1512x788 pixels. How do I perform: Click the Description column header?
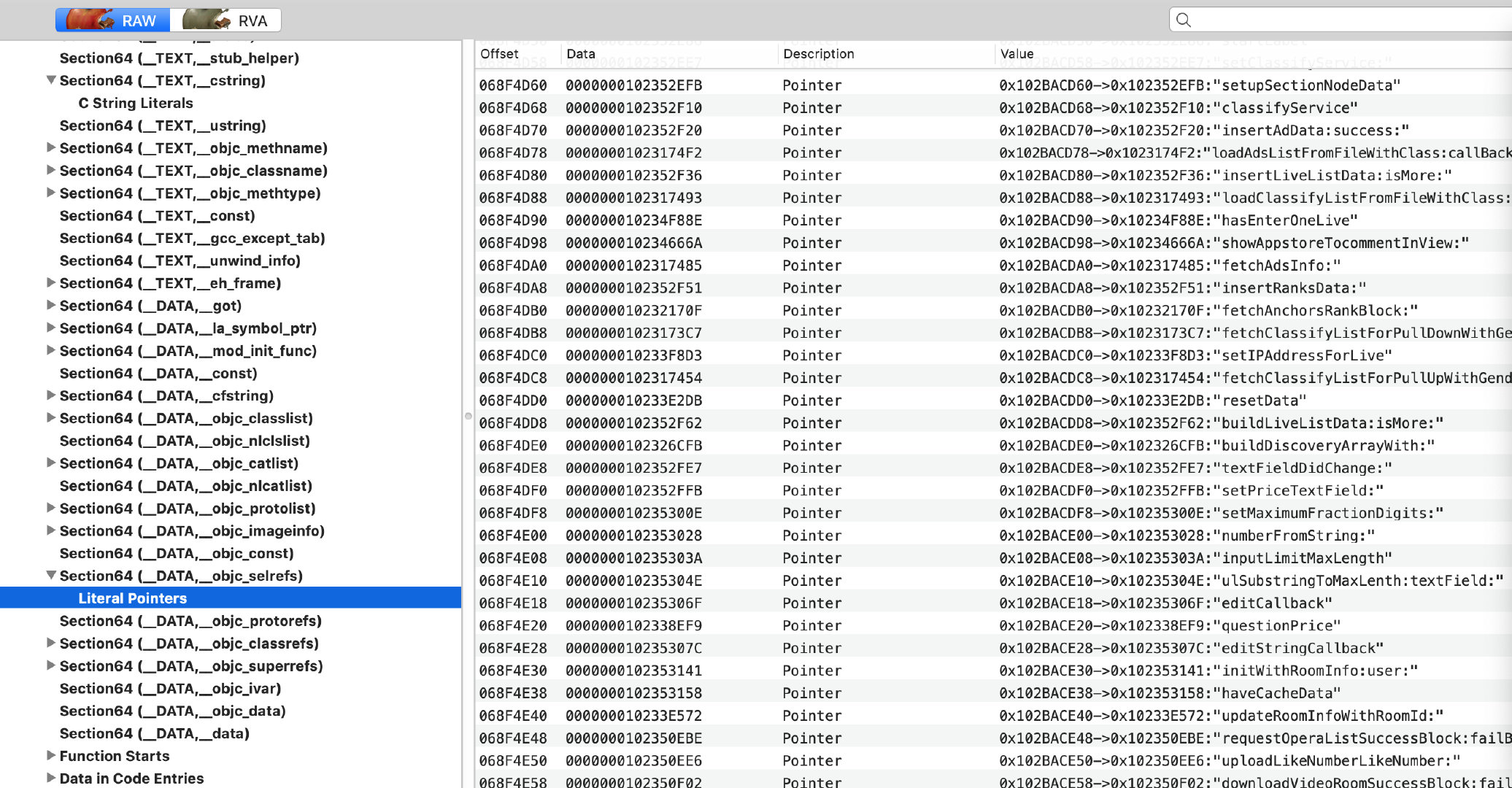point(818,54)
